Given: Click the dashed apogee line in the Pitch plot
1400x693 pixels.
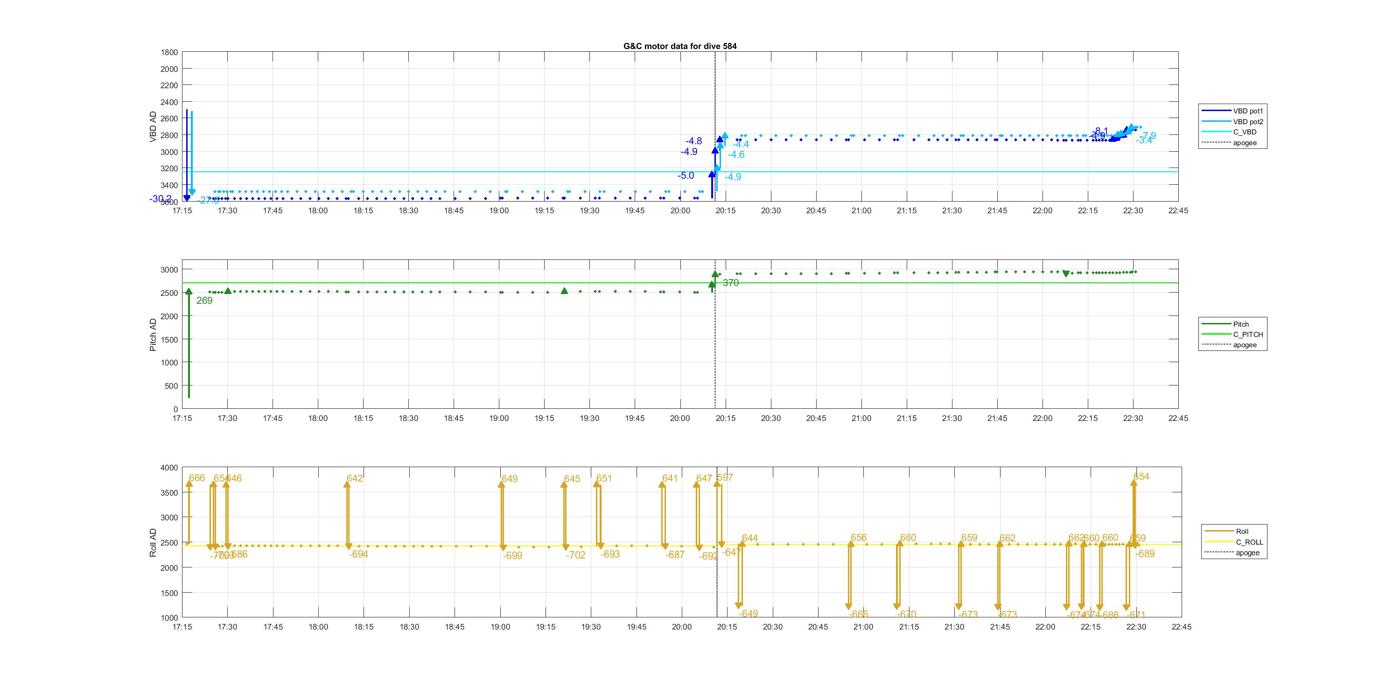Looking at the screenshot, I should 715,334.
